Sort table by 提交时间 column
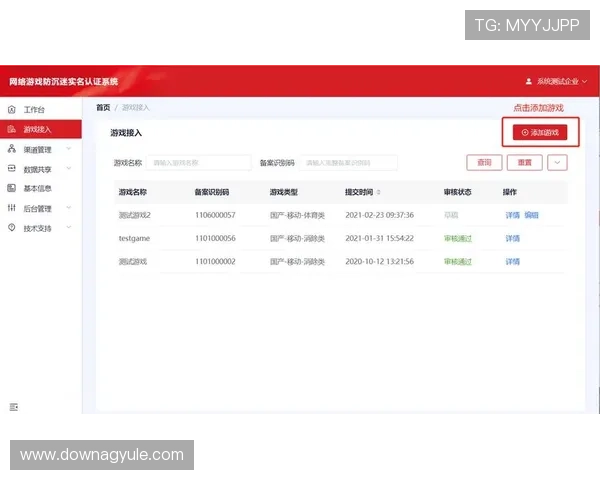This screenshot has height=480, width=600. [x=377, y=192]
